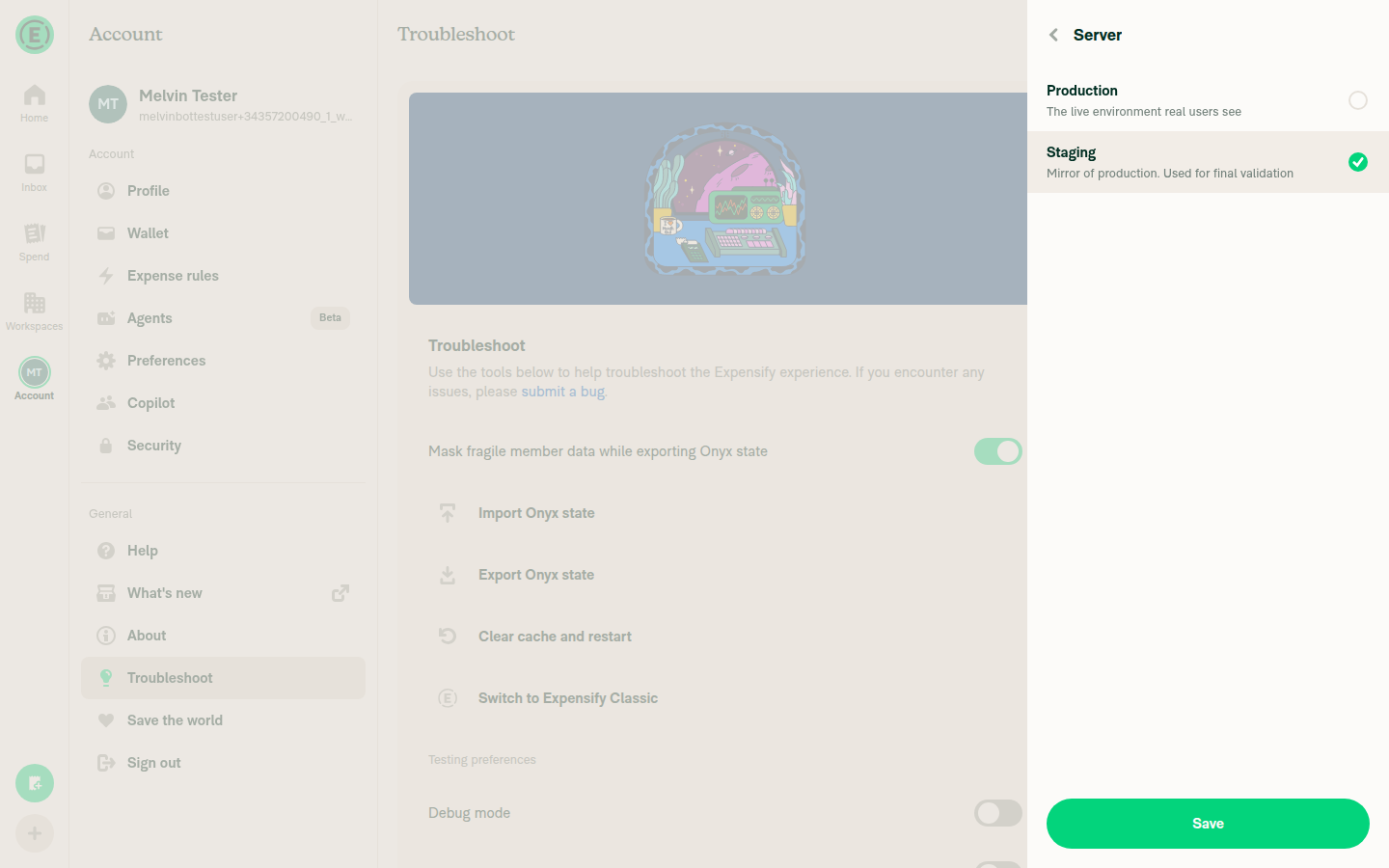Open the Copilot settings
Viewport: 1389px width, 868px height.
pyautogui.click(x=223, y=403)
